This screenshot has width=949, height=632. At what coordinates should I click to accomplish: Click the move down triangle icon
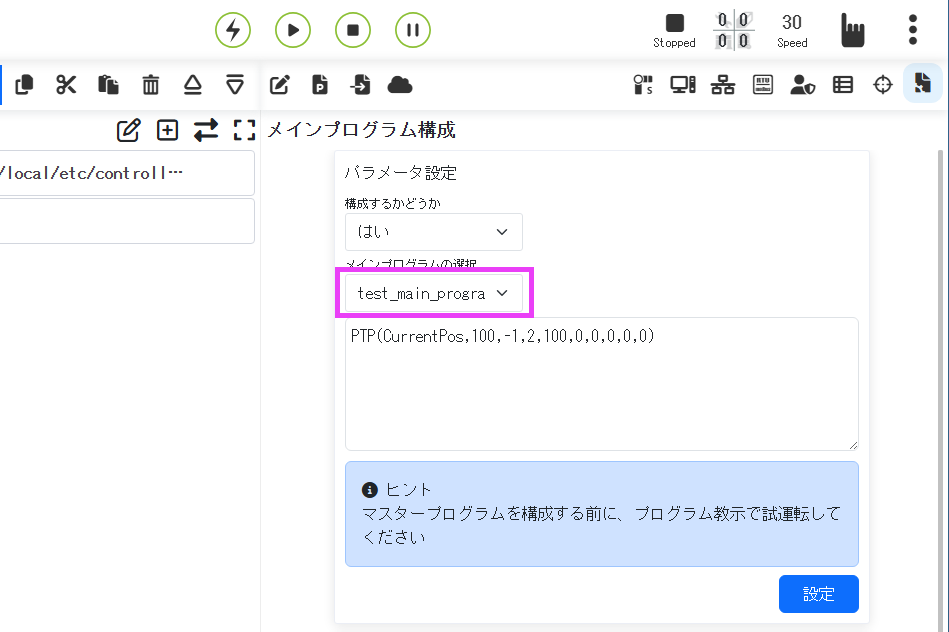coord(235,85)
